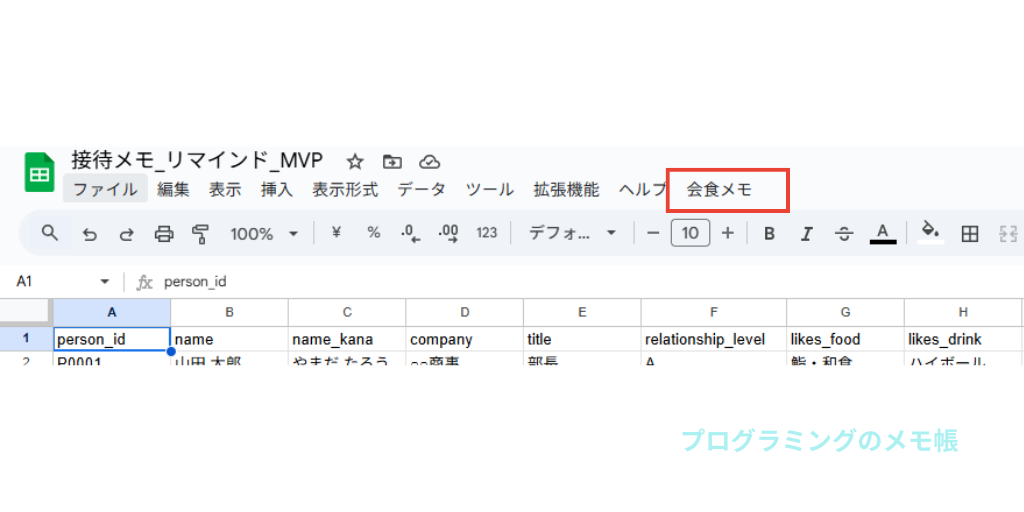This screenshot has height=512, width=1024.
Task: Activate the paint format roller
Action: pyautogui.click(x=201, y=234)
